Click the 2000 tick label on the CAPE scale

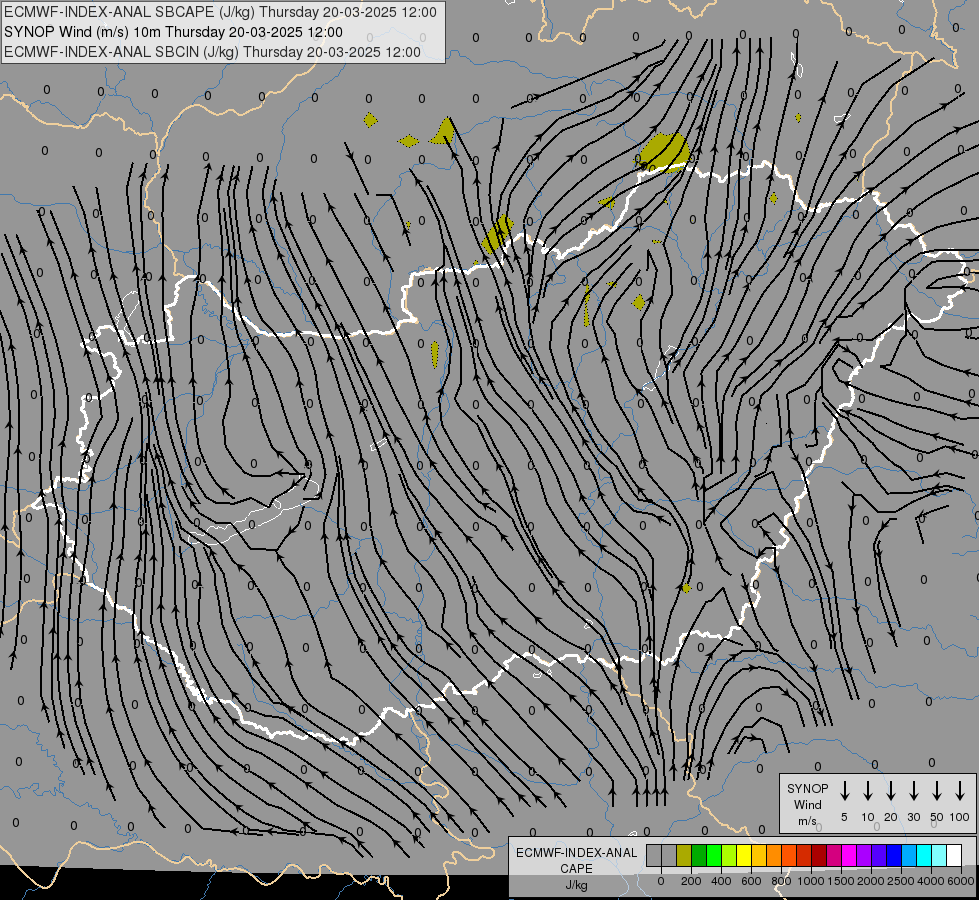tap(870, 881)
